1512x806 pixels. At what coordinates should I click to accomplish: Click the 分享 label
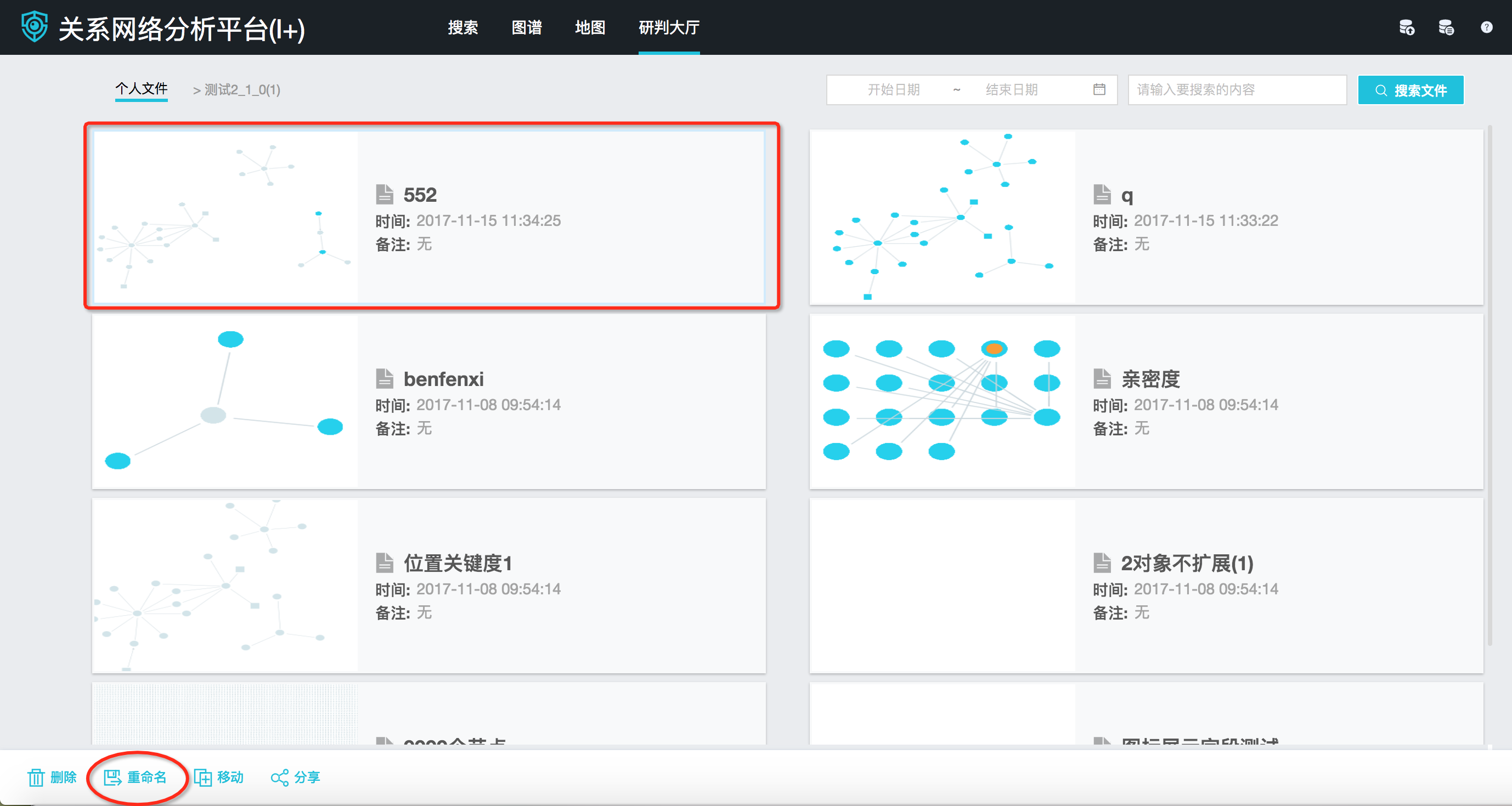307,777
